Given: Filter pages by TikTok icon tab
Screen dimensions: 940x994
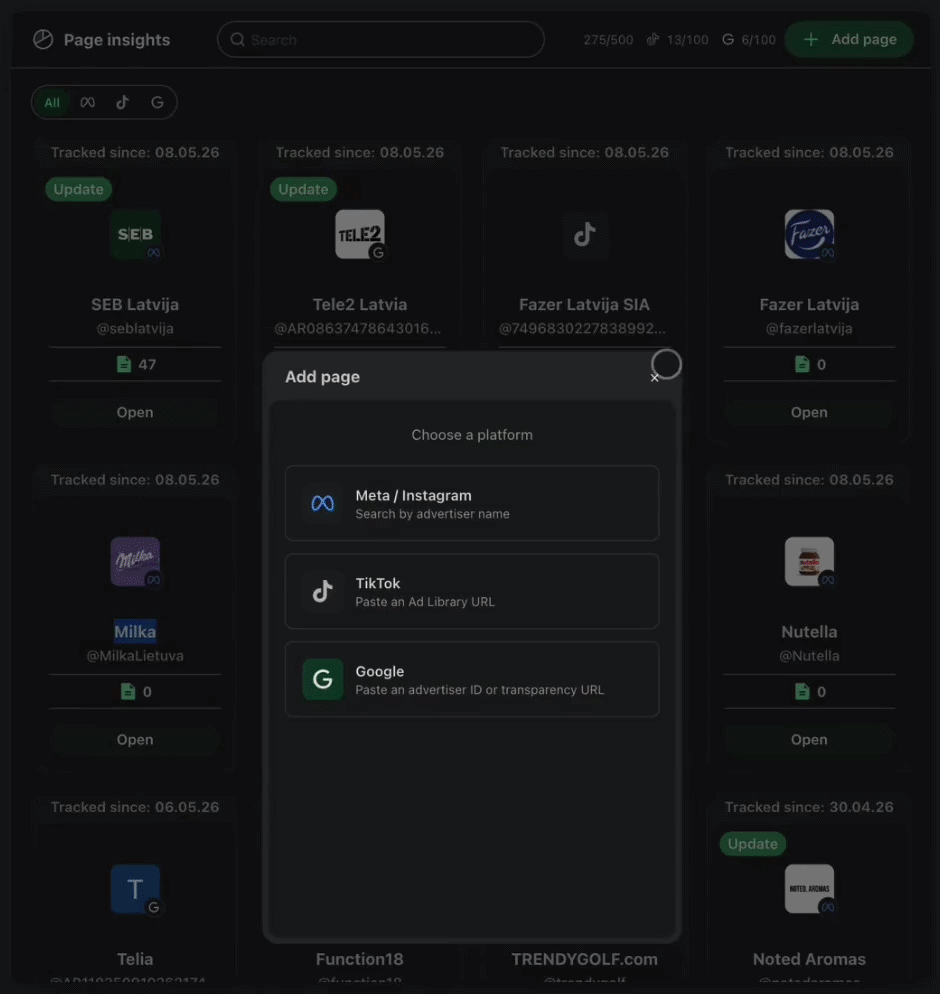Looking at the screenshot, I should pos(122,103).
